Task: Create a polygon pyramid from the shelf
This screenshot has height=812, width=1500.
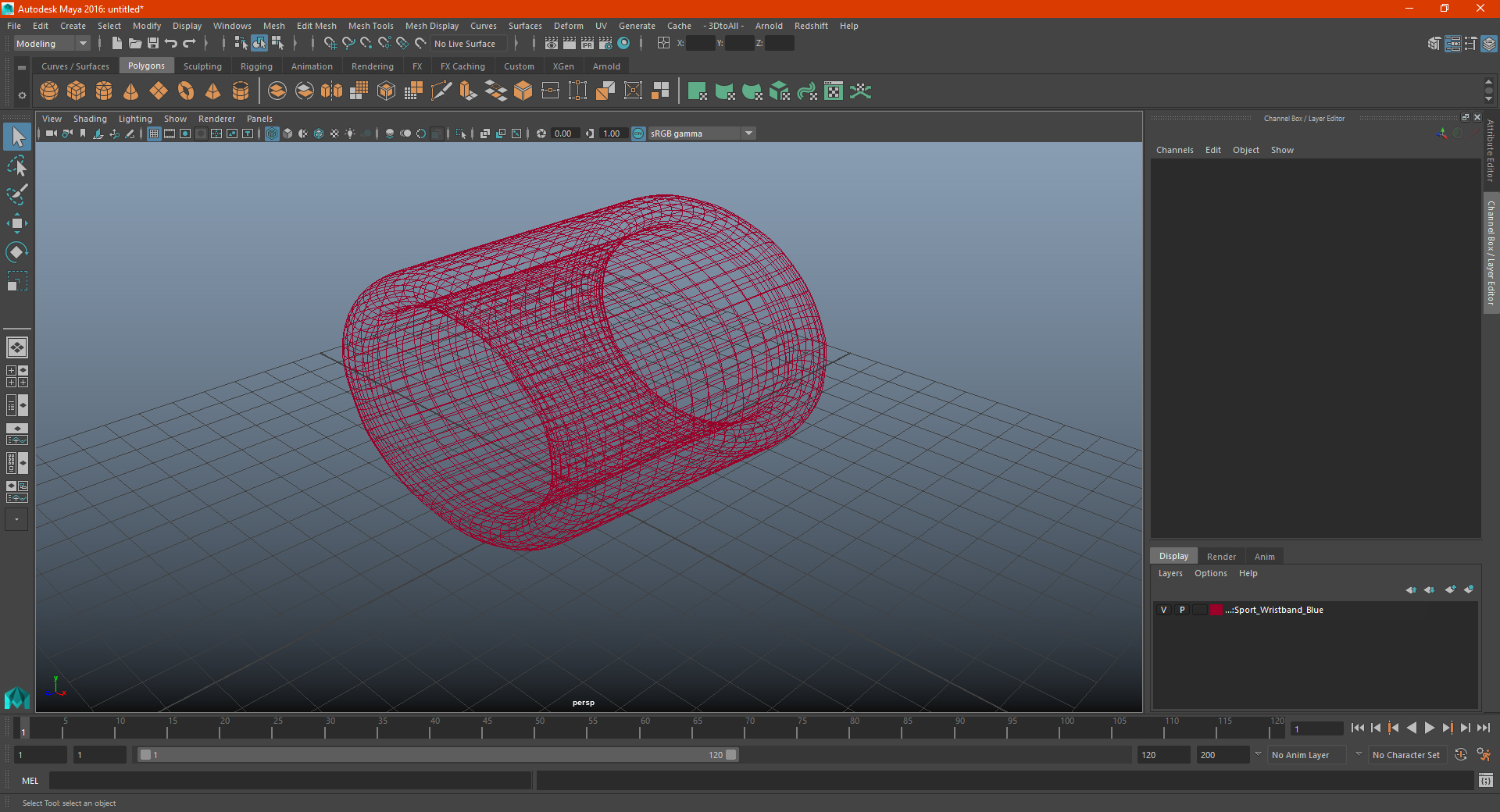Action: tap(213, 91)
